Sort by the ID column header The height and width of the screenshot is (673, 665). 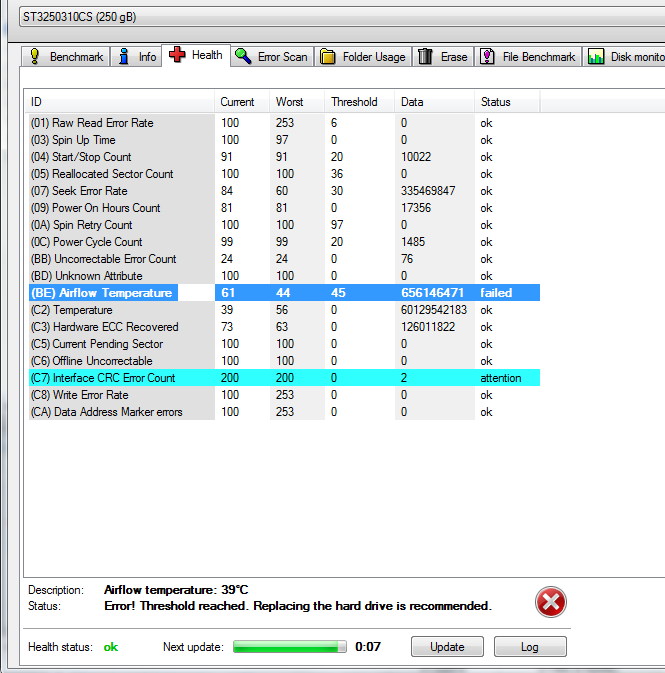119,102
